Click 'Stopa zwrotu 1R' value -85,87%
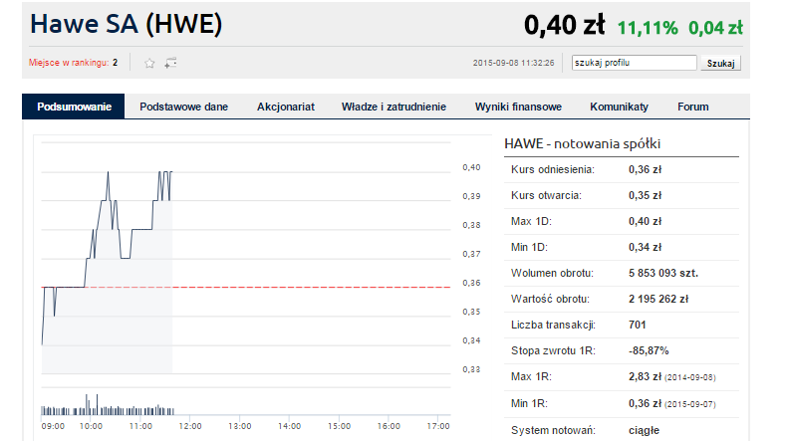 coord(648,351)
